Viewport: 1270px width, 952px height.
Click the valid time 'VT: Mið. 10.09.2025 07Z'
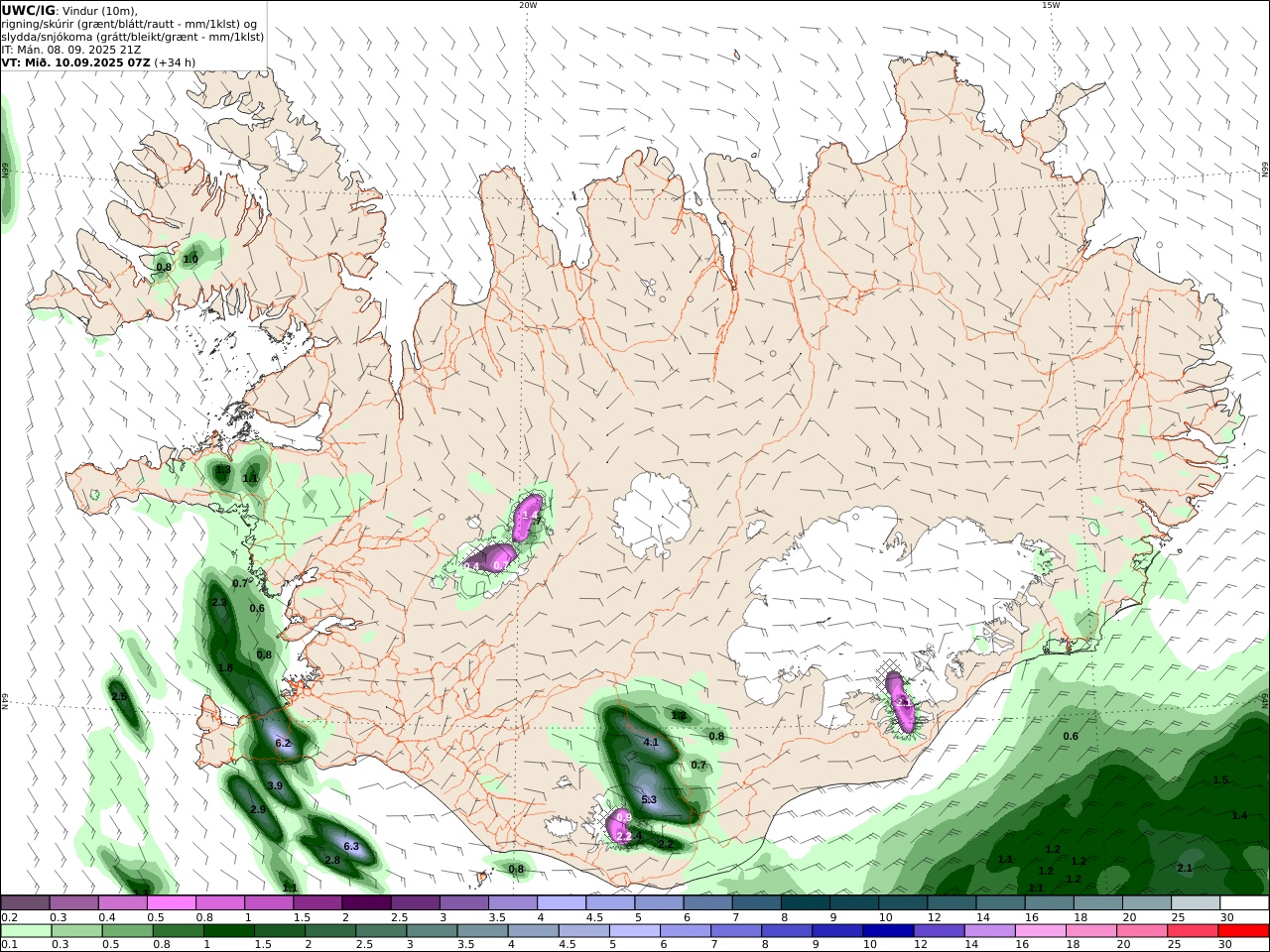(x=75, y=62)
